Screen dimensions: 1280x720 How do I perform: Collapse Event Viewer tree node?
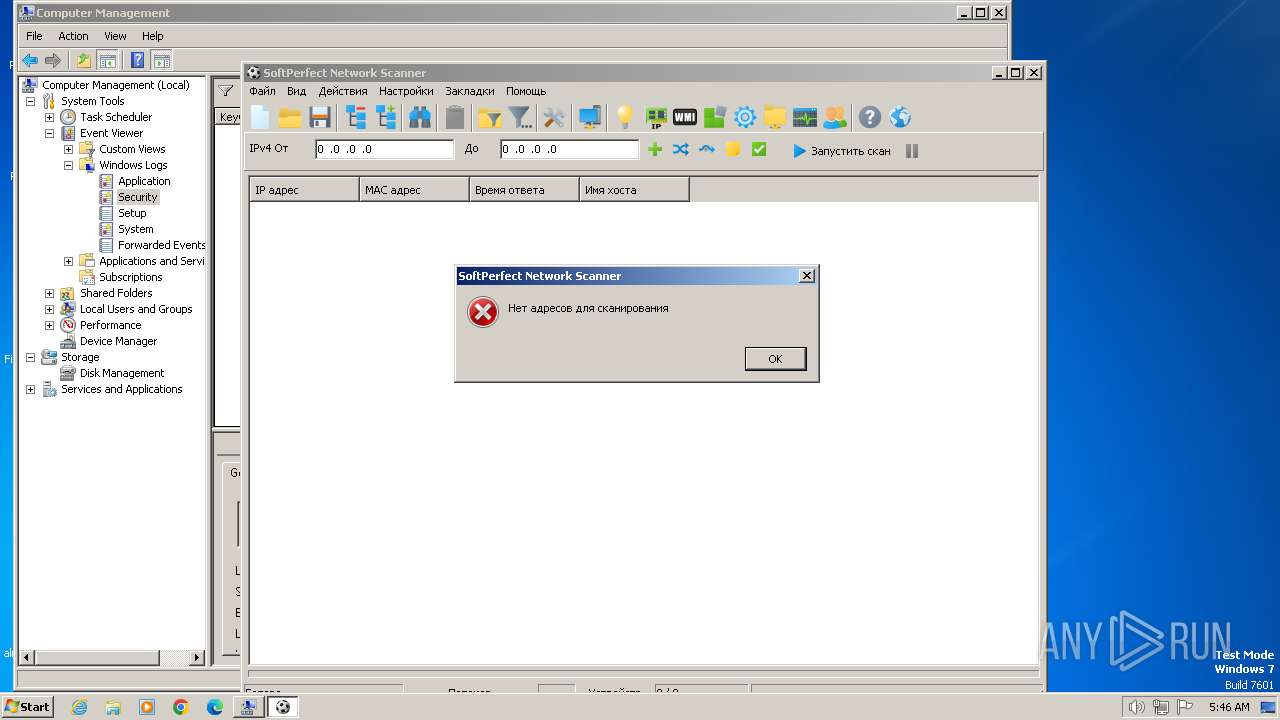pyautogui.click(x=49, y=133)
